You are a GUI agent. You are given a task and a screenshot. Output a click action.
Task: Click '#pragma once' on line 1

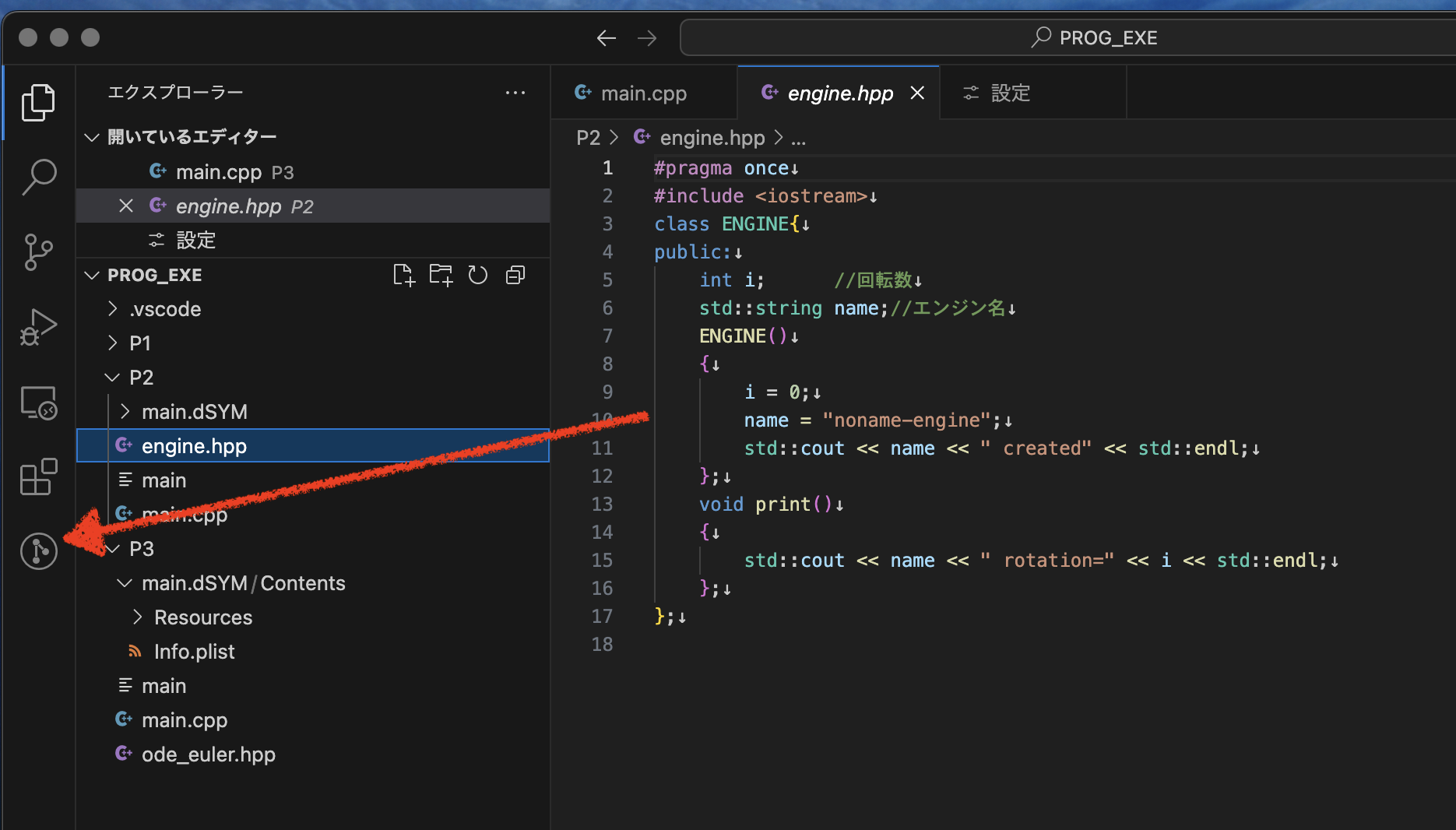tap(721, 168)
